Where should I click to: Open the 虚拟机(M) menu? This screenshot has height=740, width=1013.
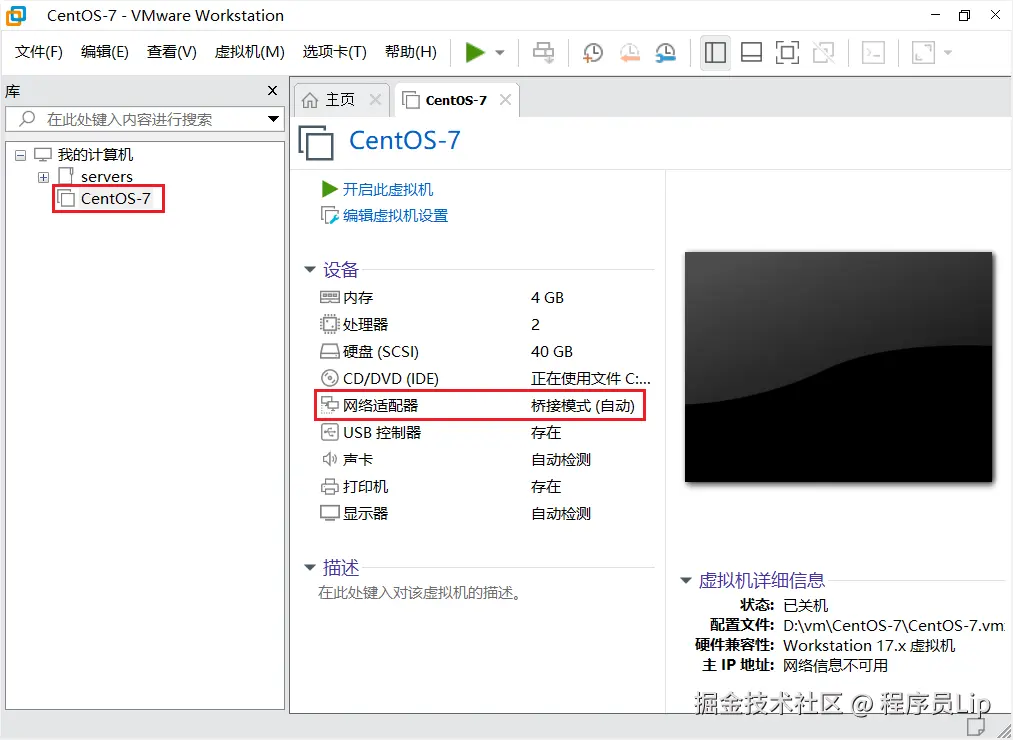248,52
